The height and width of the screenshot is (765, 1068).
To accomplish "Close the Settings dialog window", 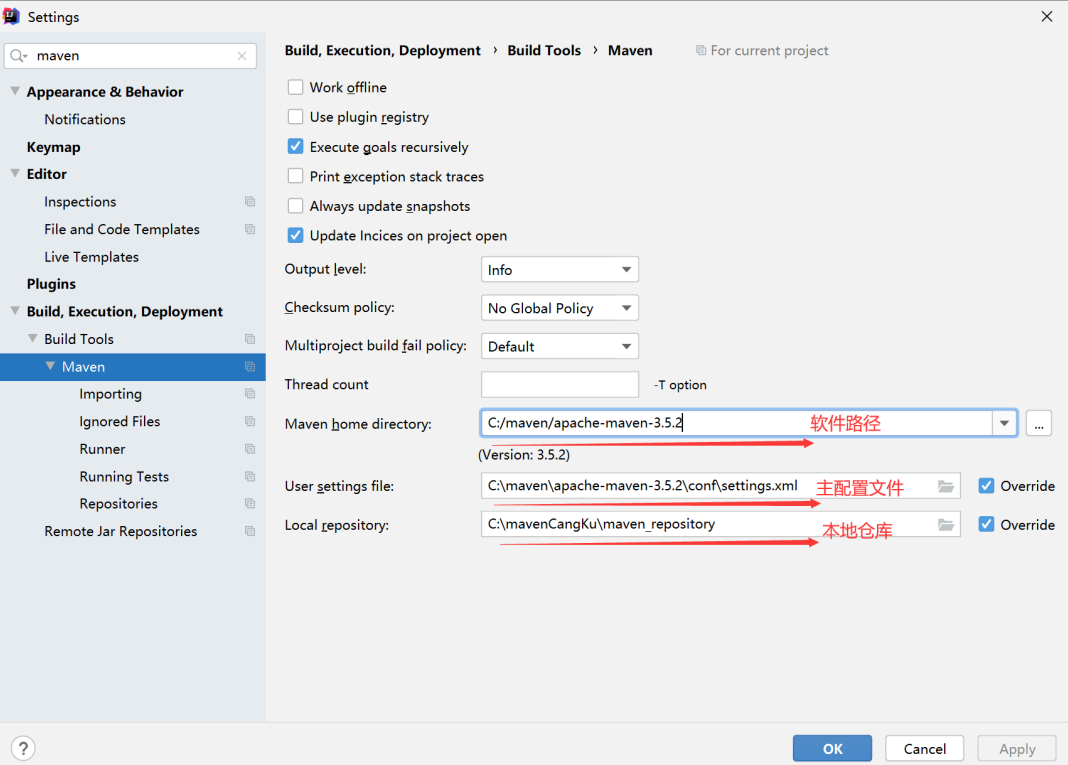I will tap(1047, 16).
